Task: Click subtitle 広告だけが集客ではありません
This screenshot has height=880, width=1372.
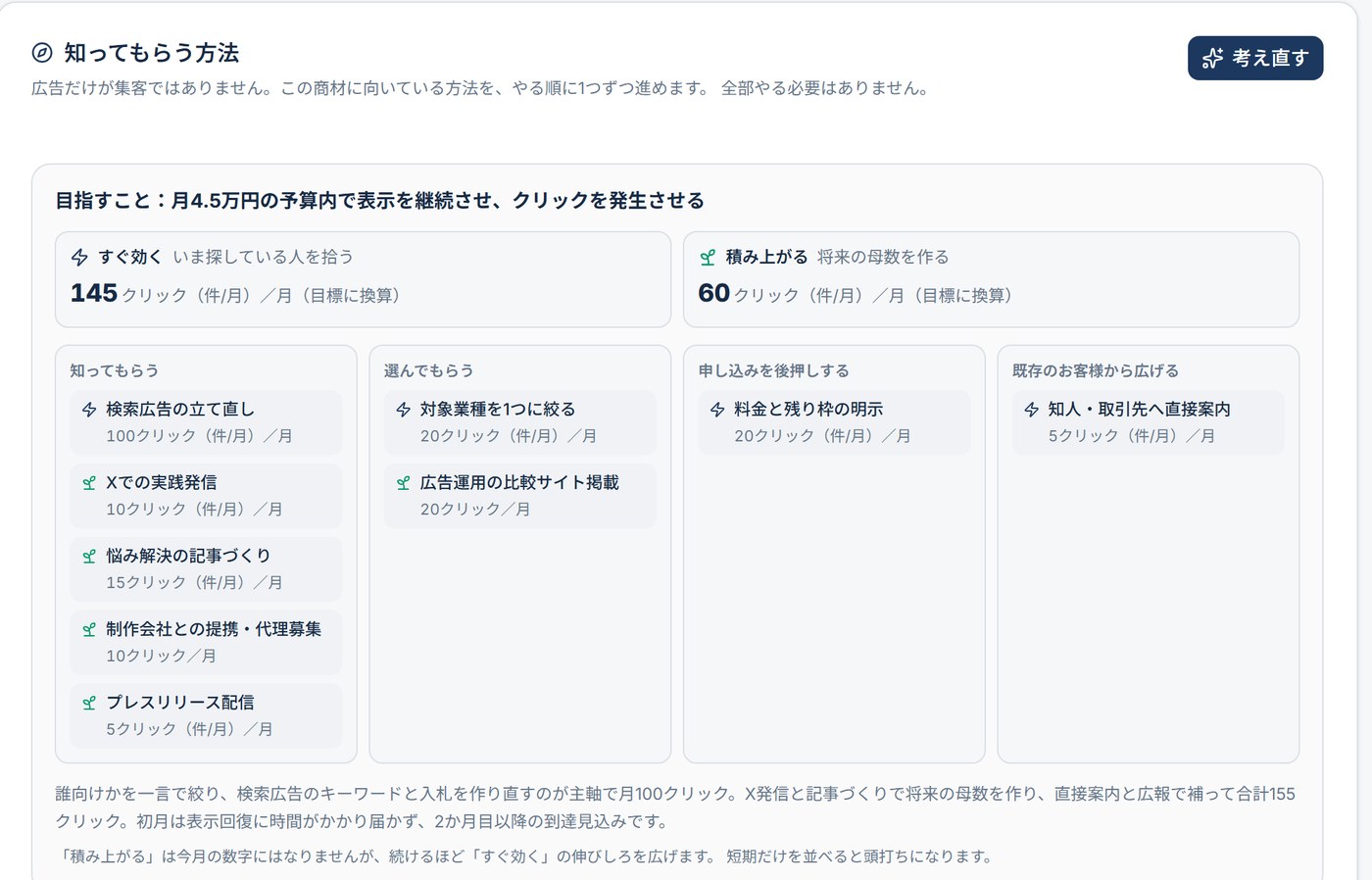Action: tap(480, 88)
